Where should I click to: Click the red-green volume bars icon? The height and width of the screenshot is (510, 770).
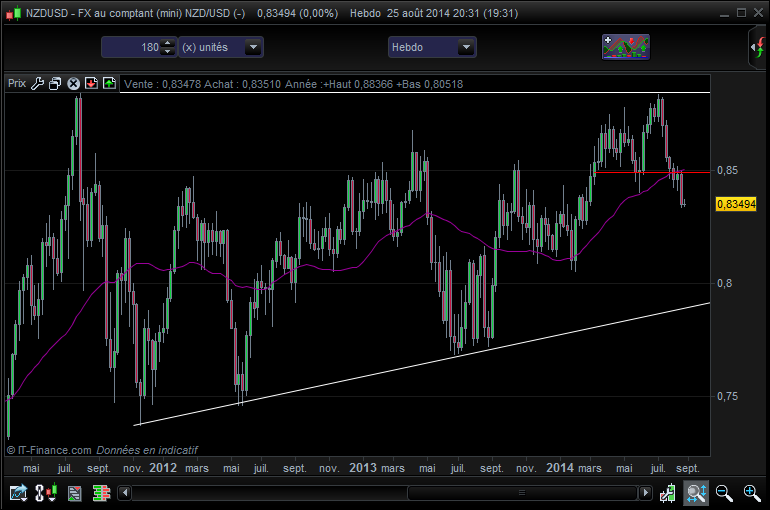(x=102, y=493)
